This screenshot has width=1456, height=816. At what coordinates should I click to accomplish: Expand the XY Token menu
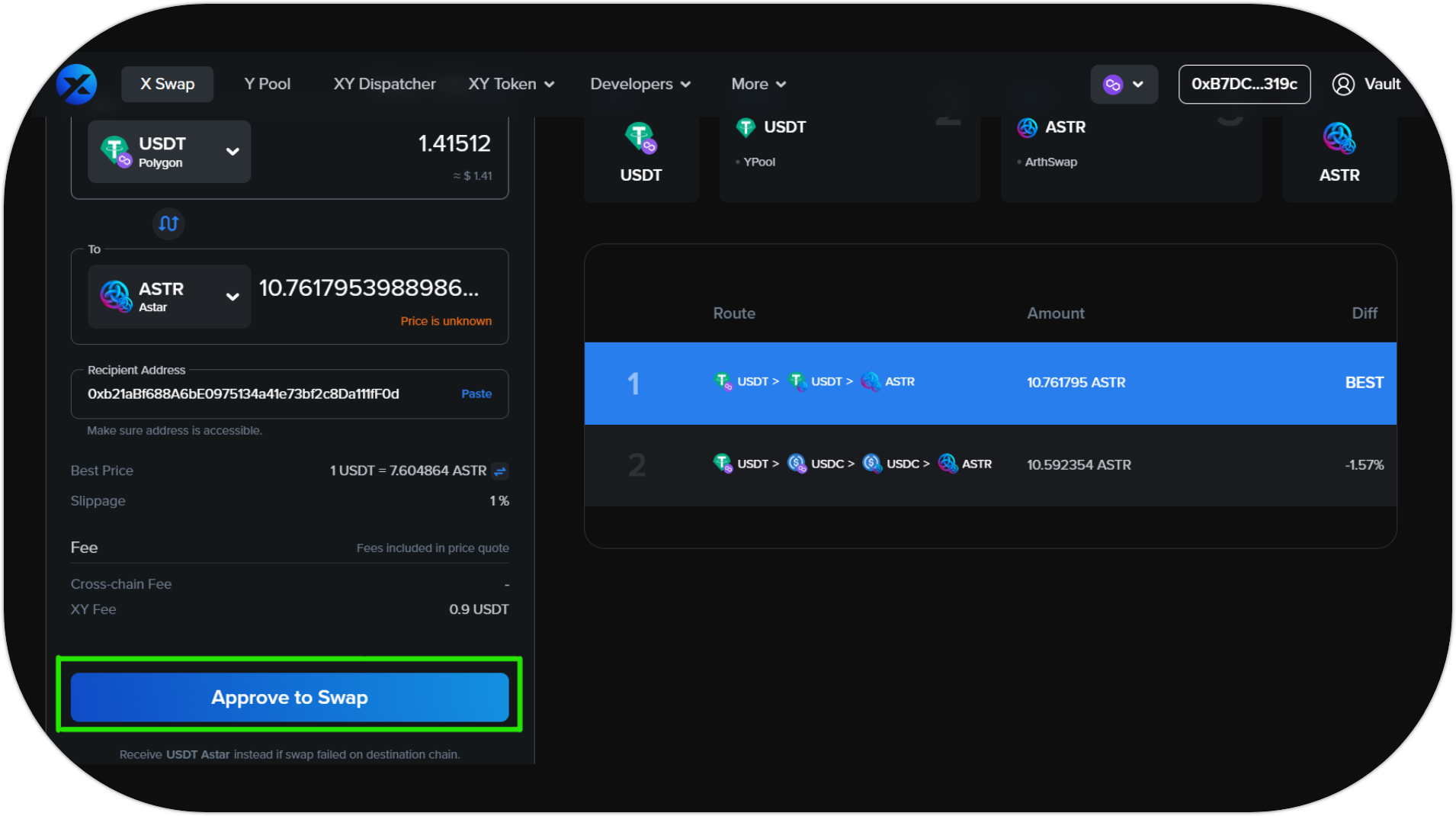[x=511, y=84]
